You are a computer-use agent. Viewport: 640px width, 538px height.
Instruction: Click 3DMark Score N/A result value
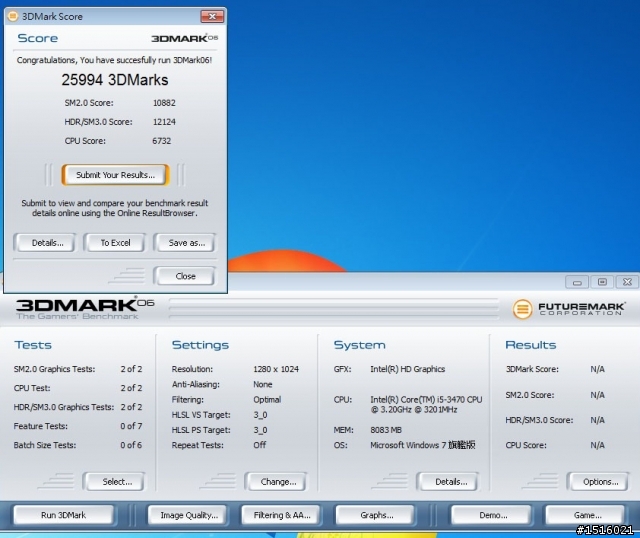coord(597,369)
